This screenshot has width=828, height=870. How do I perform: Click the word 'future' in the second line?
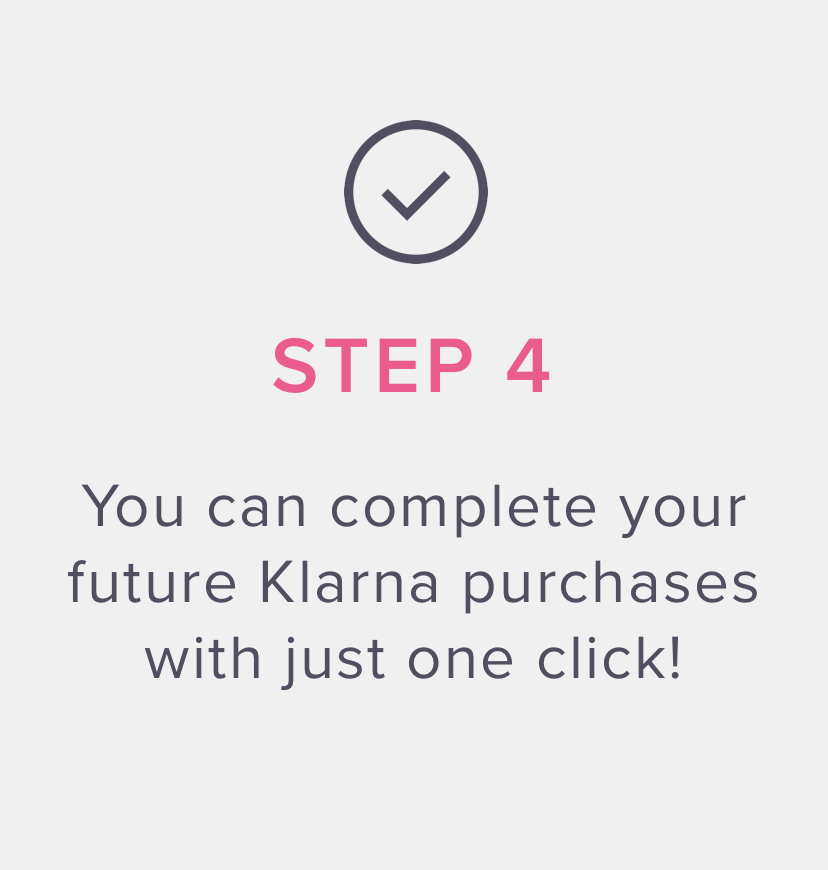pyautogui.click(x=152, y=582)
